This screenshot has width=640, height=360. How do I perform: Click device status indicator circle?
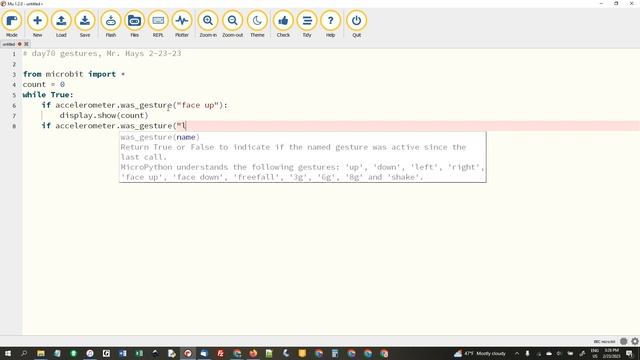(x=623, y=341)
